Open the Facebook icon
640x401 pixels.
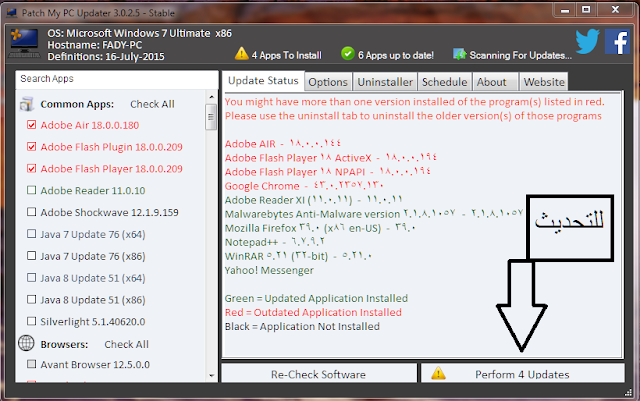tap(617, 42)
